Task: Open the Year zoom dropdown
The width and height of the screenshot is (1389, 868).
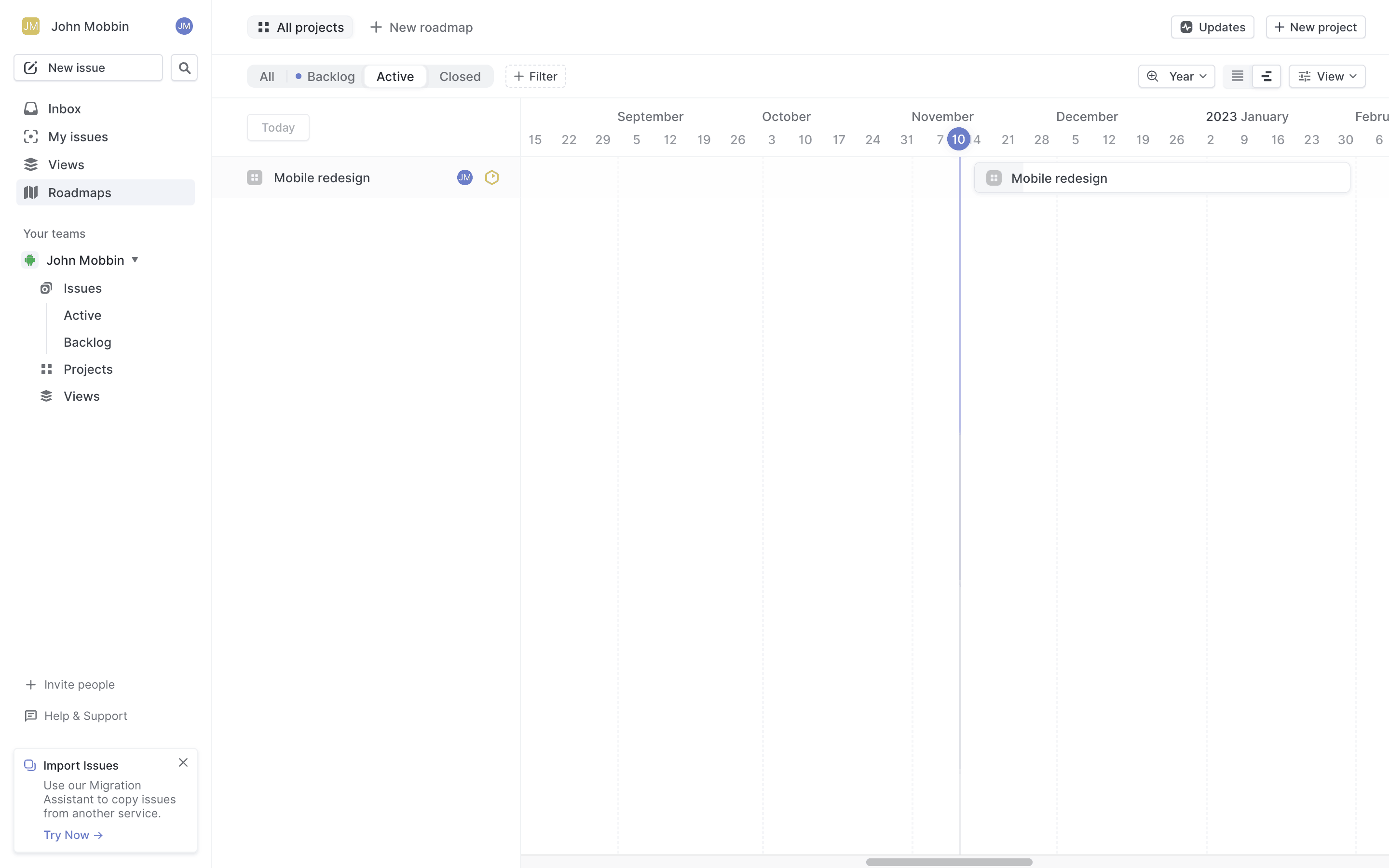Action: coord(1176,76)
